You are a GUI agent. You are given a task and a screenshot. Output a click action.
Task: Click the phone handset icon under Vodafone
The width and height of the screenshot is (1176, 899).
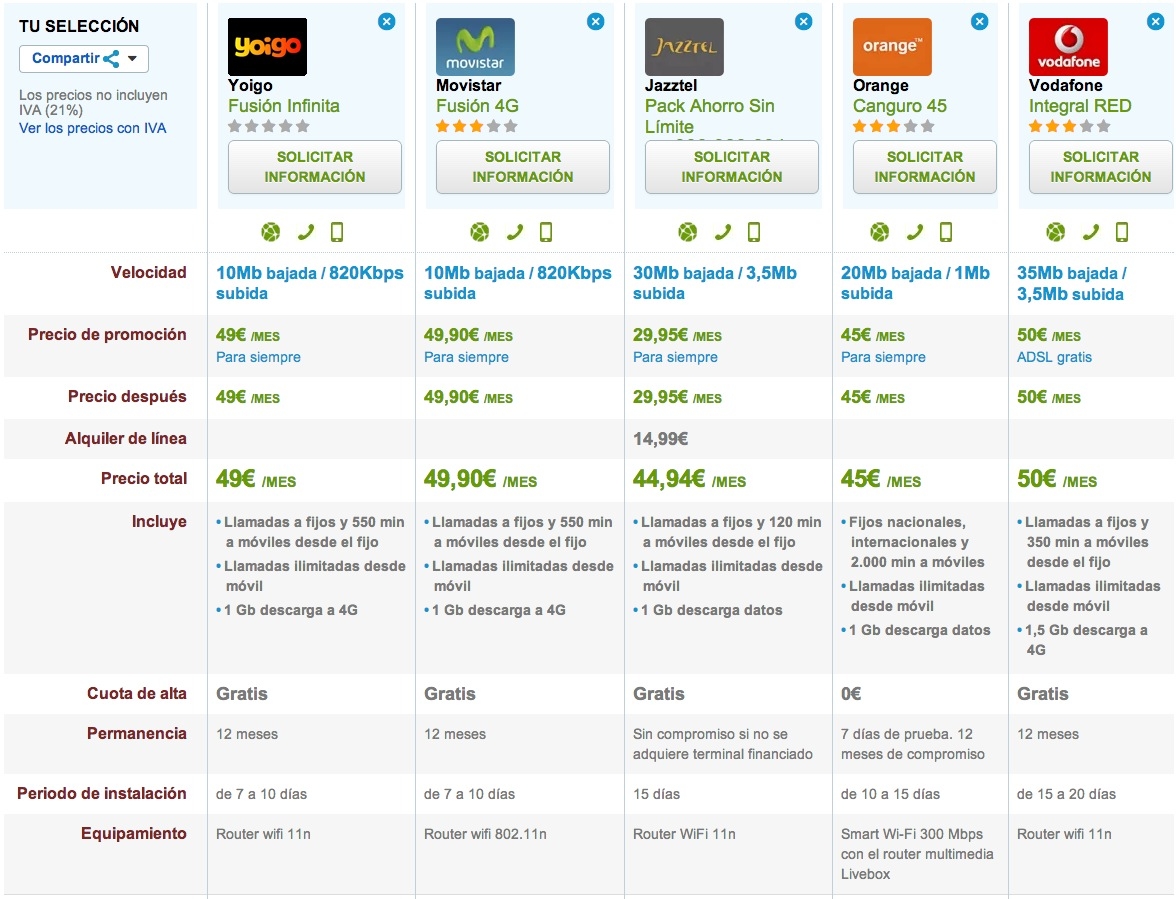tap(1090, 232)
